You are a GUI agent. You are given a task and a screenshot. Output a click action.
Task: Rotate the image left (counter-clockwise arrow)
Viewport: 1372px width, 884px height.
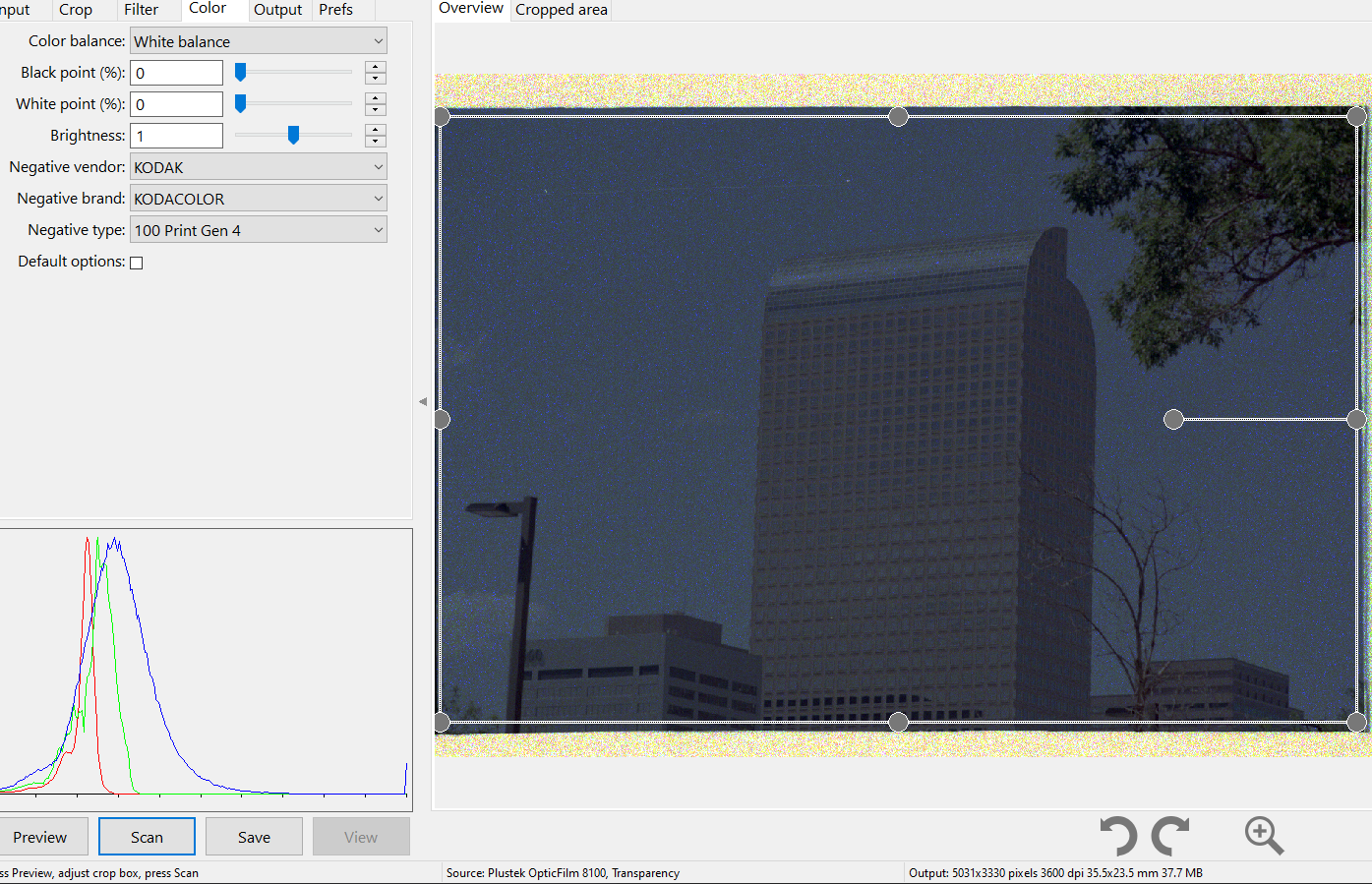coord(1118,836)
